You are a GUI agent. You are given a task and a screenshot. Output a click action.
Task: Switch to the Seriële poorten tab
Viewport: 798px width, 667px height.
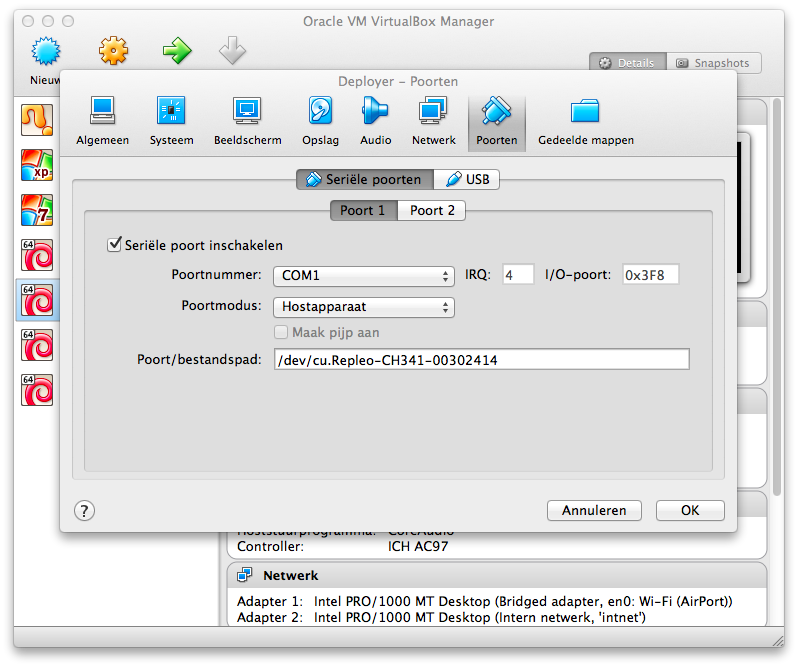click(364, 179)
